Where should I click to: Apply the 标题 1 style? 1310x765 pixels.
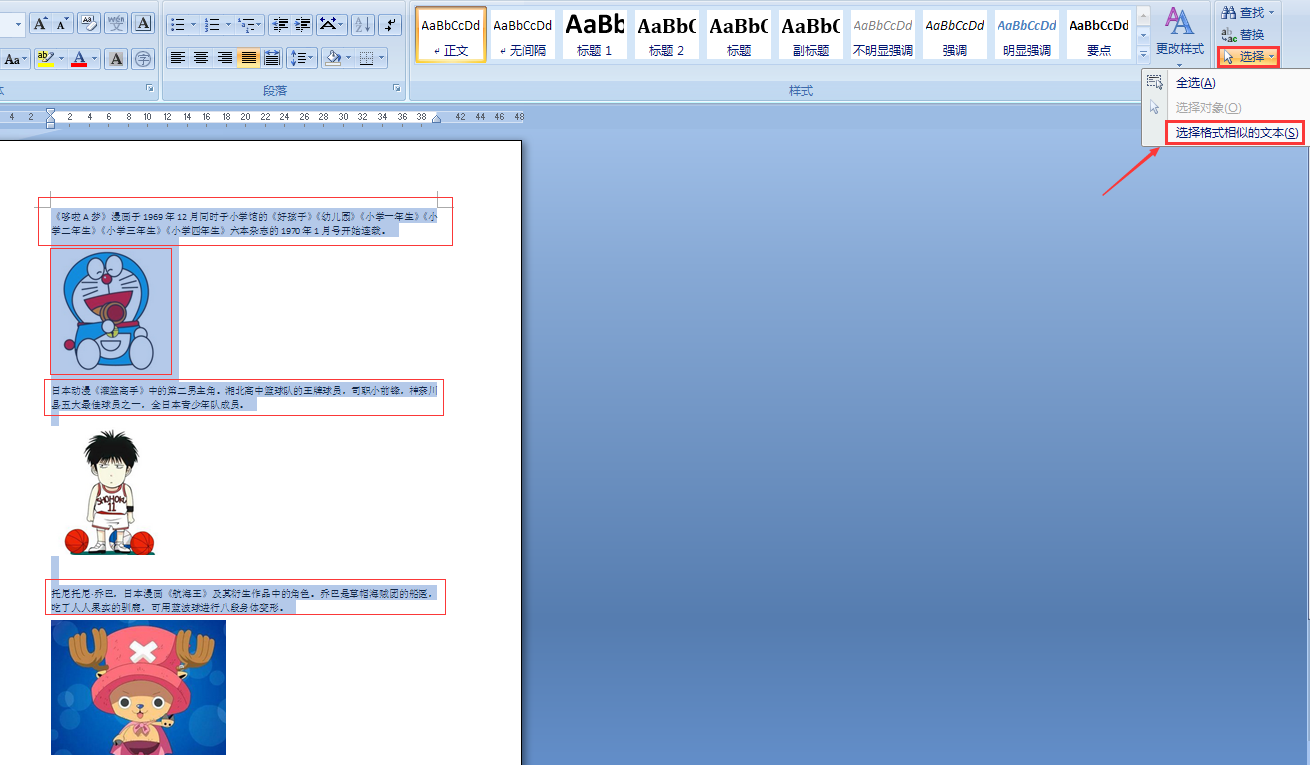click(595, 35)
